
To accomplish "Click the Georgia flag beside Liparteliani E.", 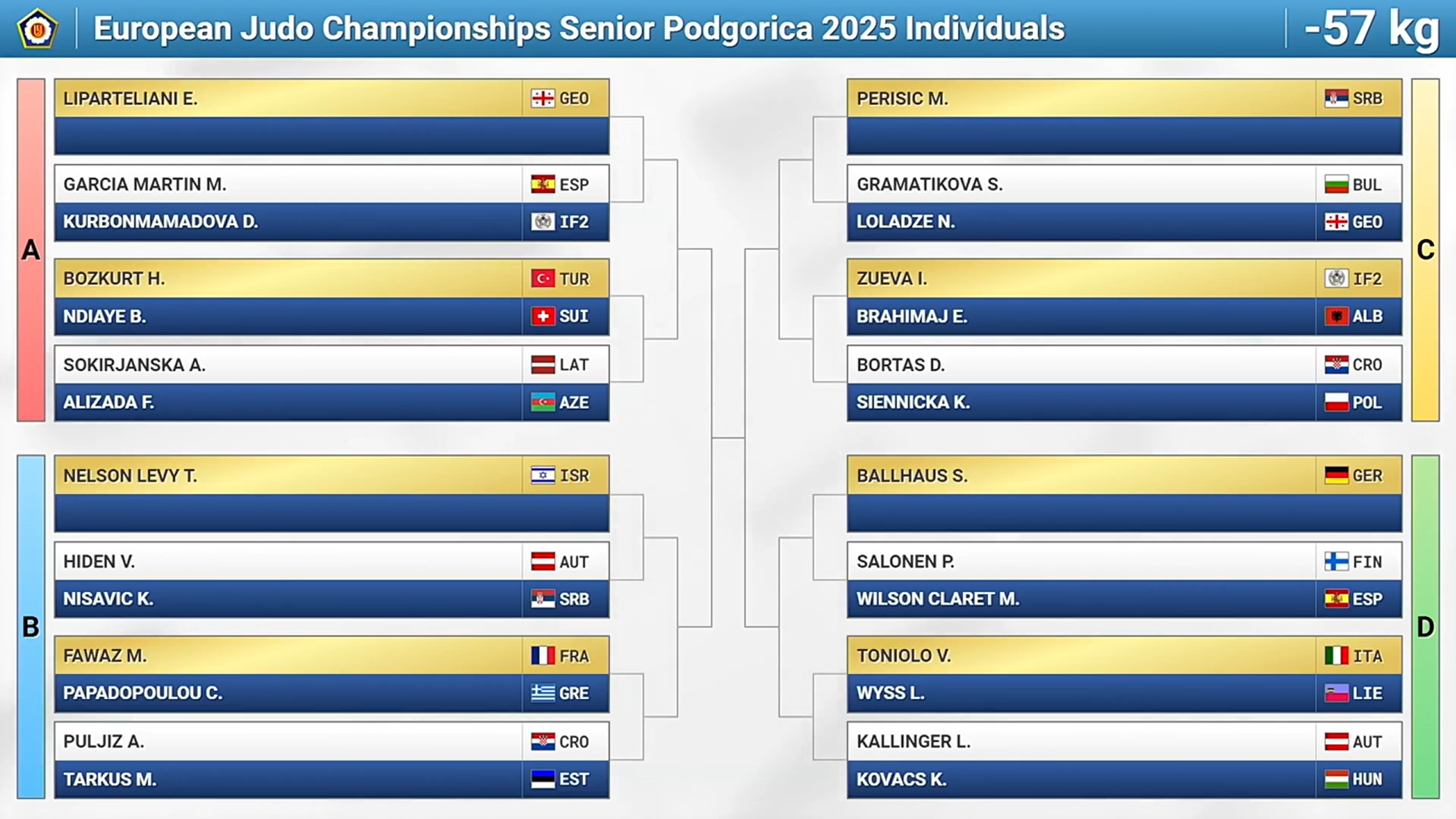I will [542, 99].
